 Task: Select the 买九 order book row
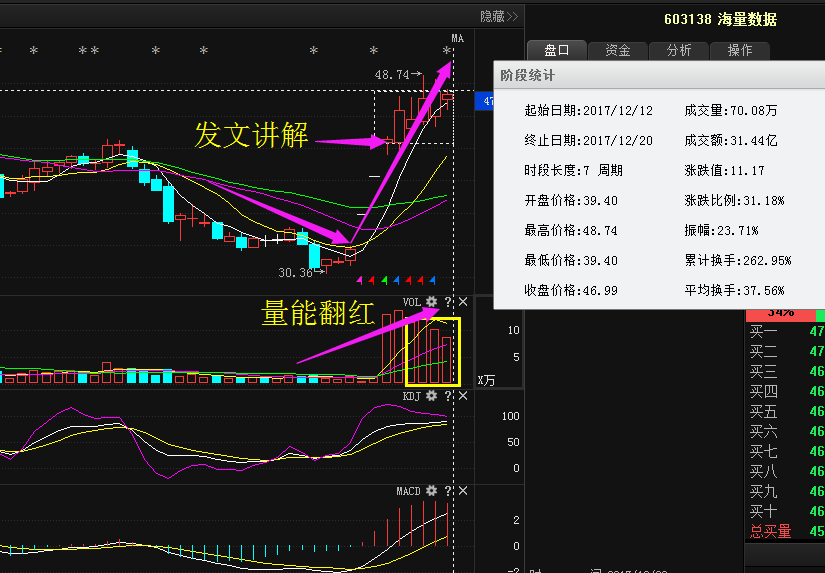(786, 491)
